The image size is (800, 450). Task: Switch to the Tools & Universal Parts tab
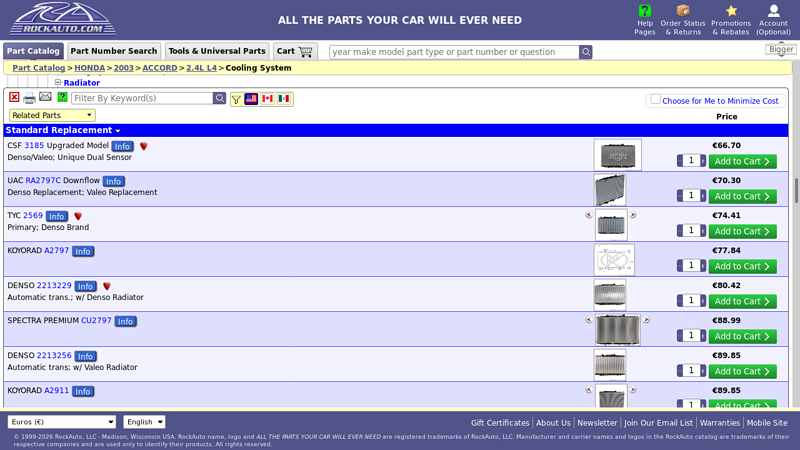(x=217, y=51)
